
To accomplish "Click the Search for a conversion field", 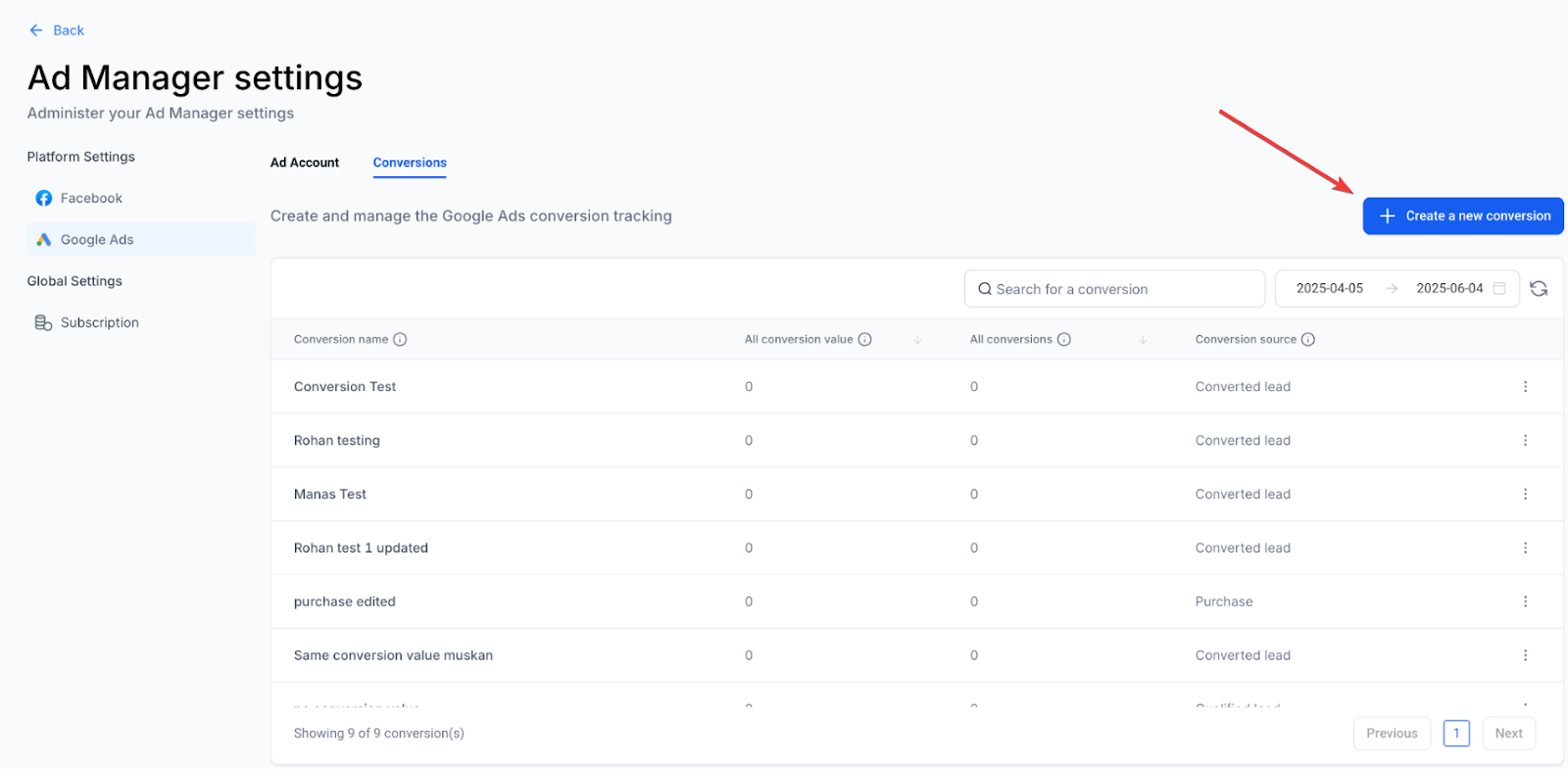I will (1114, 289).
